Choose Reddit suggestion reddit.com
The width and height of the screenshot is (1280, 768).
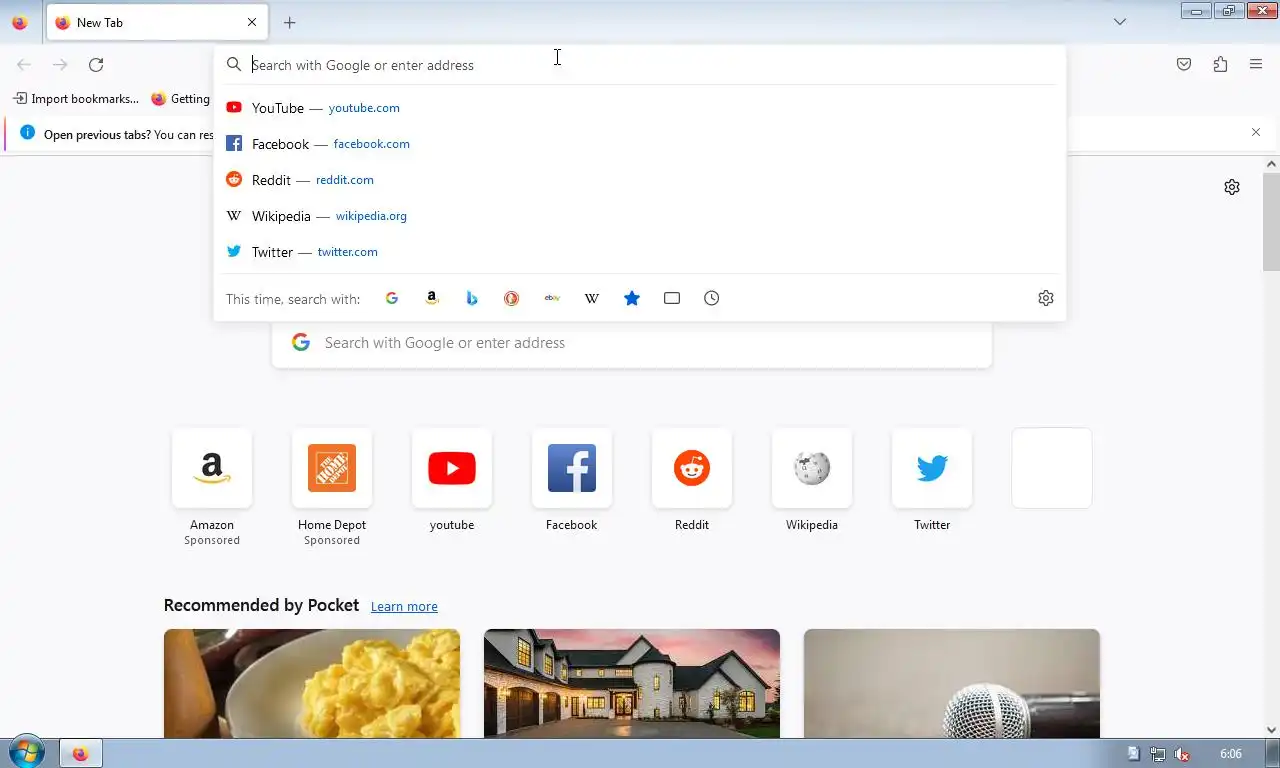640,180
